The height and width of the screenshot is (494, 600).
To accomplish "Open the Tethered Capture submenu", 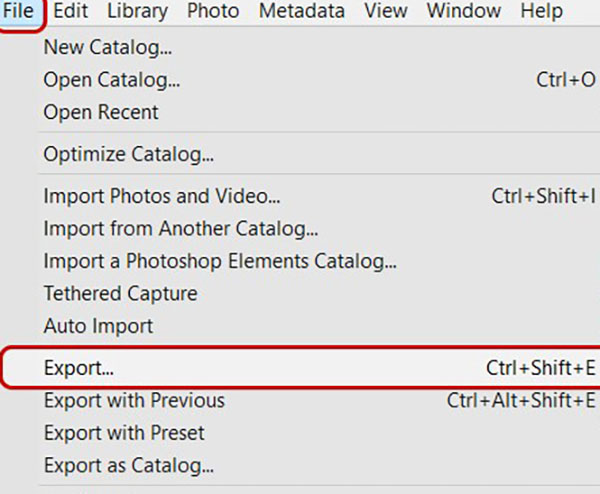I will (120, 294).
